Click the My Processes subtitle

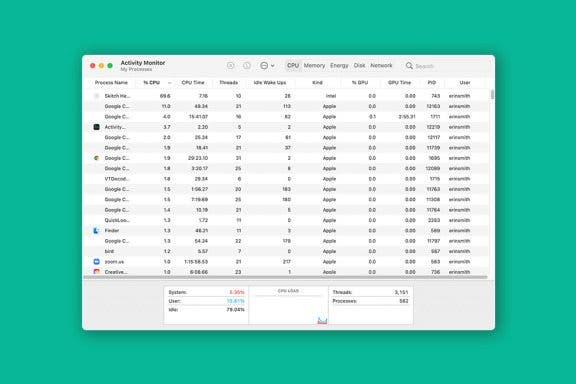point(136,69)
